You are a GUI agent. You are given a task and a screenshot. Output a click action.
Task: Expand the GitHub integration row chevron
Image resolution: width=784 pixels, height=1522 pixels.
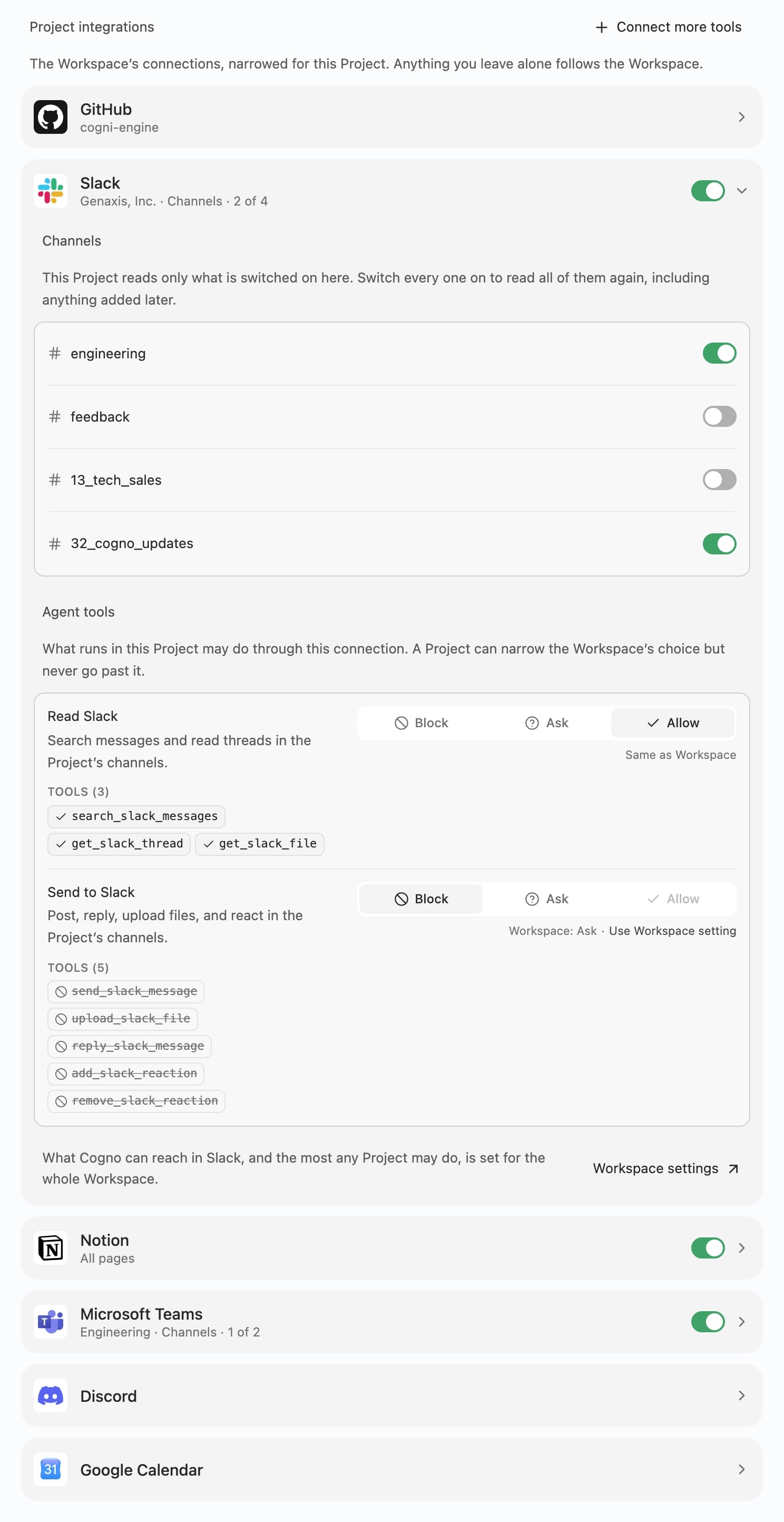pyautogui.click(x=741, y=117)
